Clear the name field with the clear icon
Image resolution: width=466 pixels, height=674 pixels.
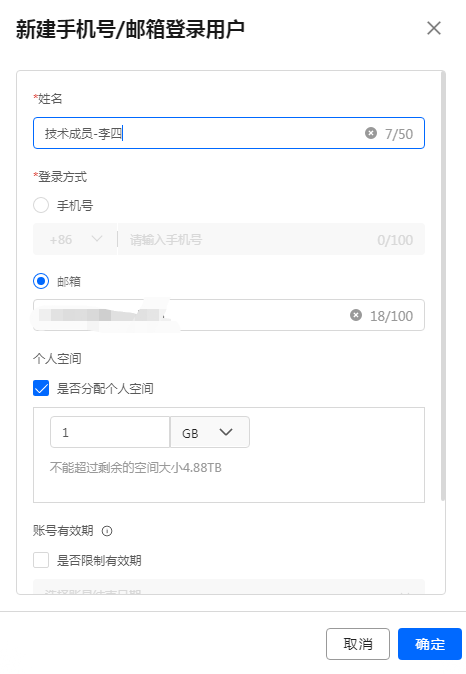click(x=371, y=133)
